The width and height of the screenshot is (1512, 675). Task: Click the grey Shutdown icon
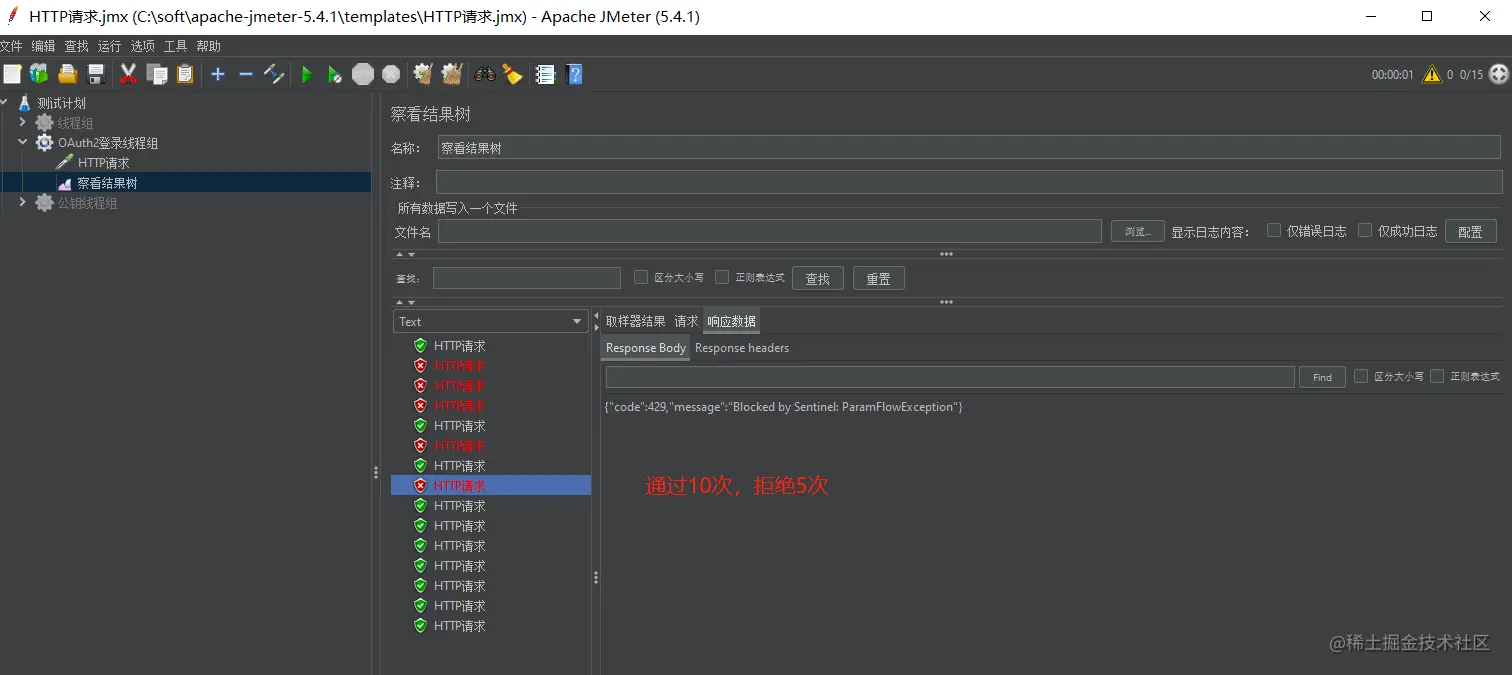(391, 74)
